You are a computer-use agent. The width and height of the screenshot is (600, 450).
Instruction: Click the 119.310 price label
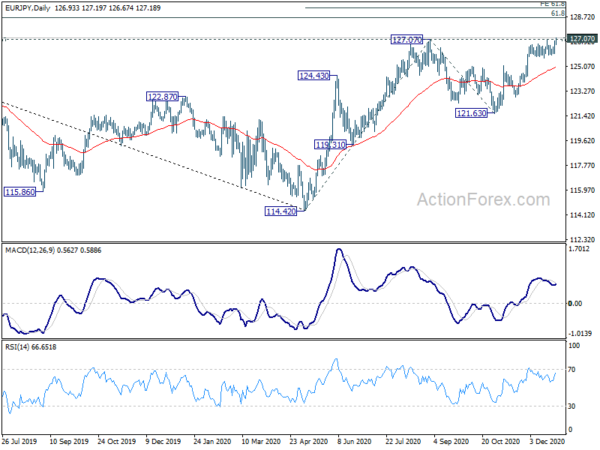click(330, 145)
